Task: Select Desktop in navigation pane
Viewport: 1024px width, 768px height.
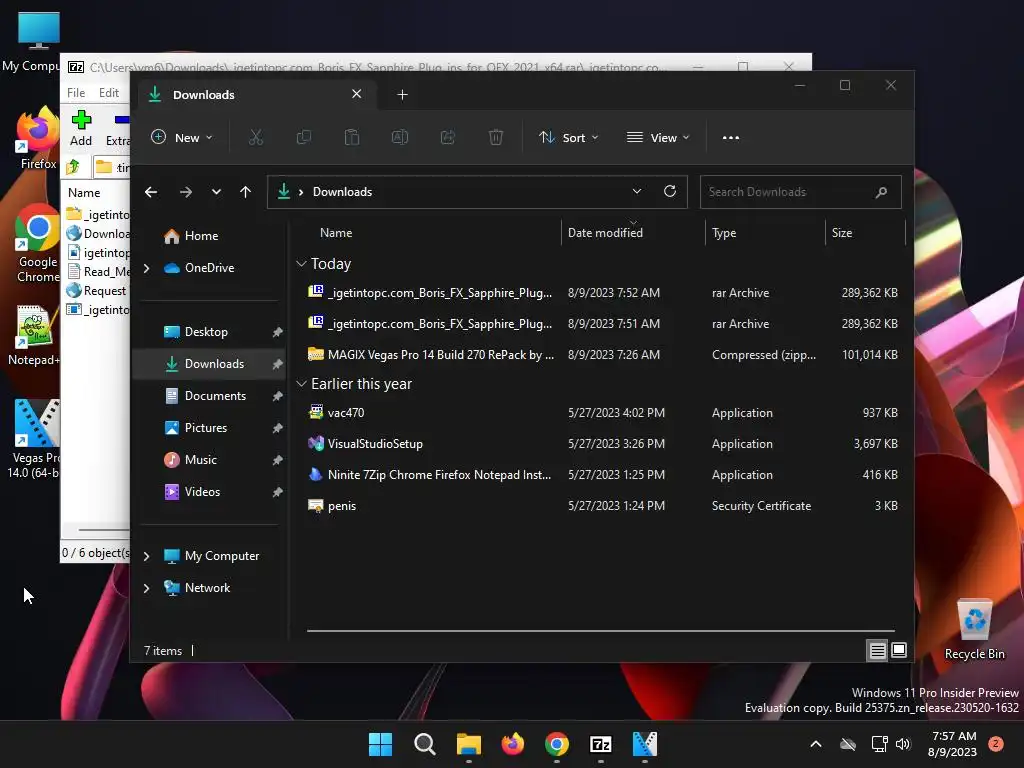Action: click(210, 332)
